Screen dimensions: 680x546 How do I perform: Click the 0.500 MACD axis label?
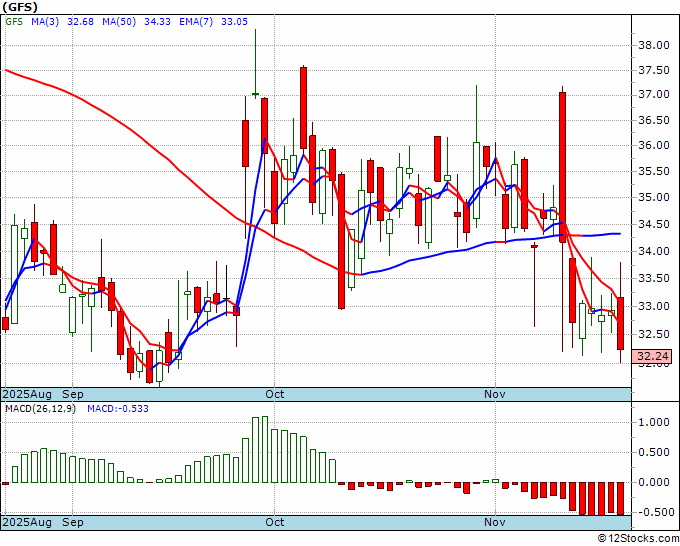coord(656,452)
